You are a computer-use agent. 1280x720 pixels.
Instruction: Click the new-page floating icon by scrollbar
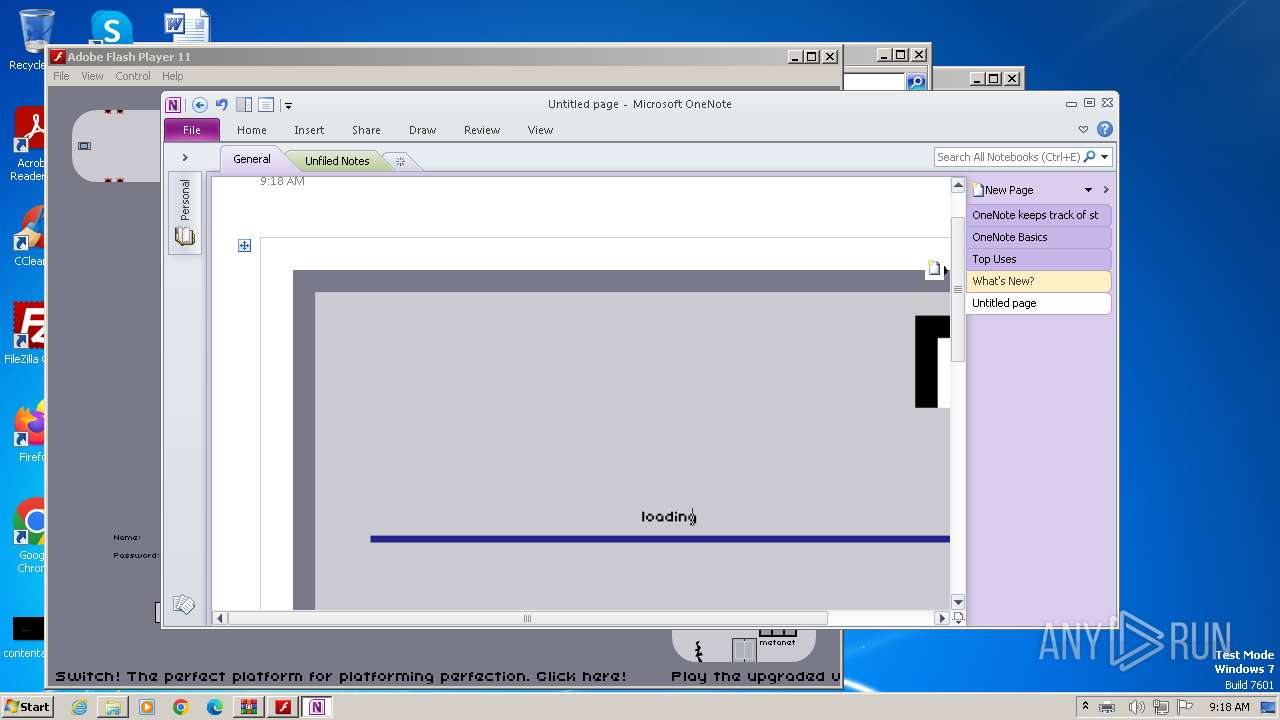pos(934,268)
